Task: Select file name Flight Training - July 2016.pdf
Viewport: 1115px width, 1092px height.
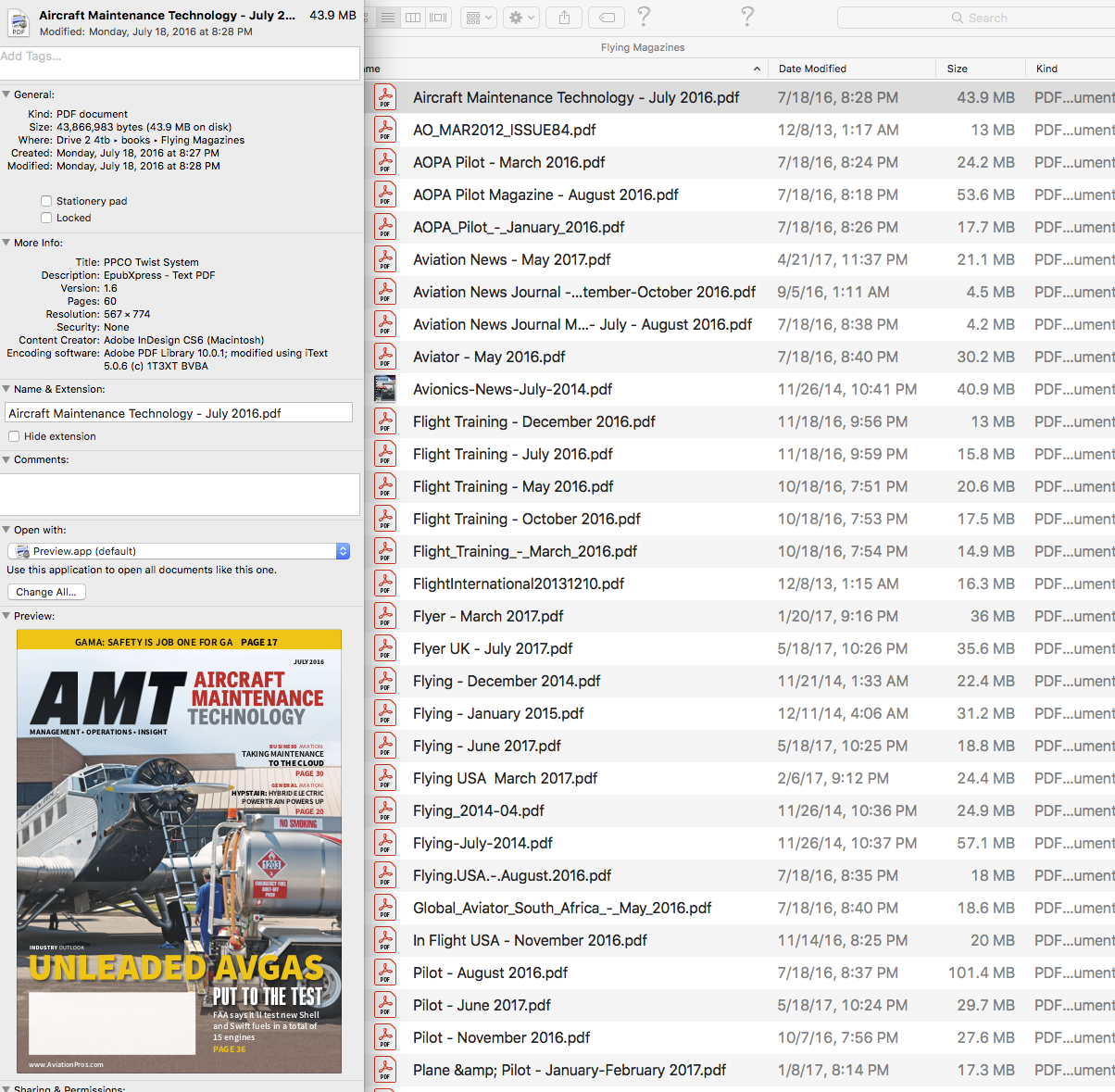Action: tap(513, 454)
